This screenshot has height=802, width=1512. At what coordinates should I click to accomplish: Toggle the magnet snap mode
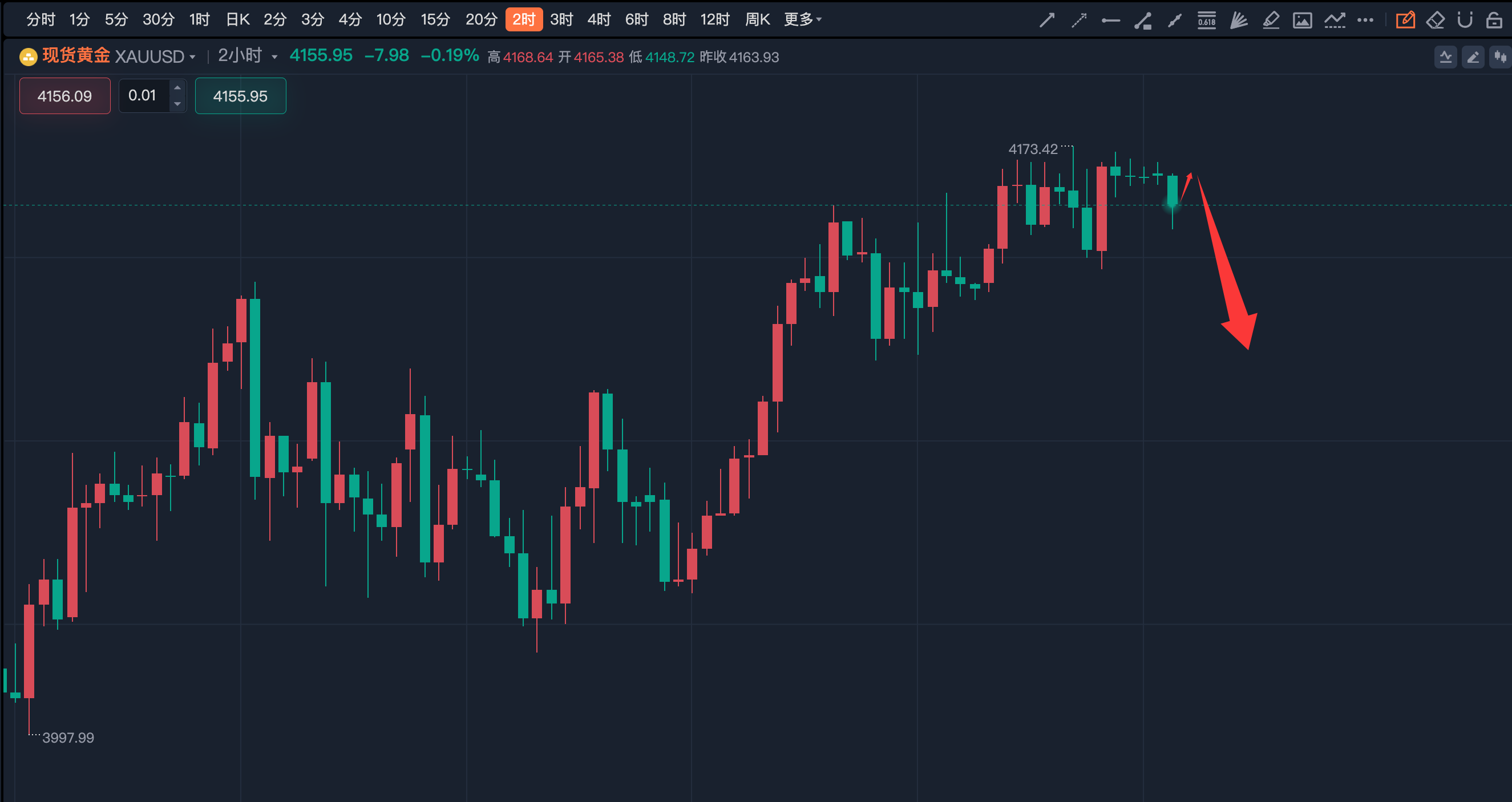[x=1465, y=21]
